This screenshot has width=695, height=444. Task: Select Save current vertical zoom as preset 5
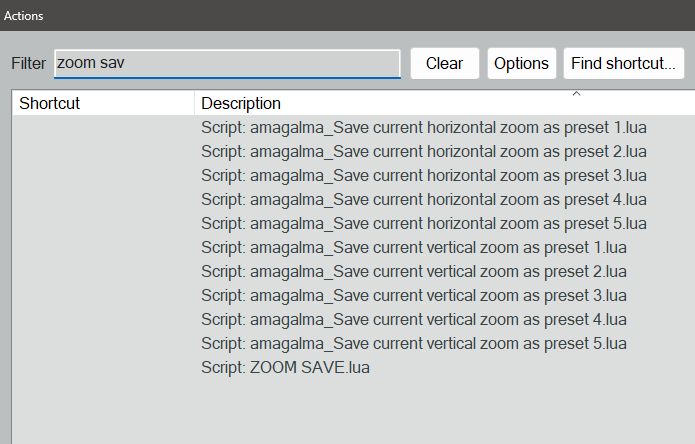click(x=413, y=343)
